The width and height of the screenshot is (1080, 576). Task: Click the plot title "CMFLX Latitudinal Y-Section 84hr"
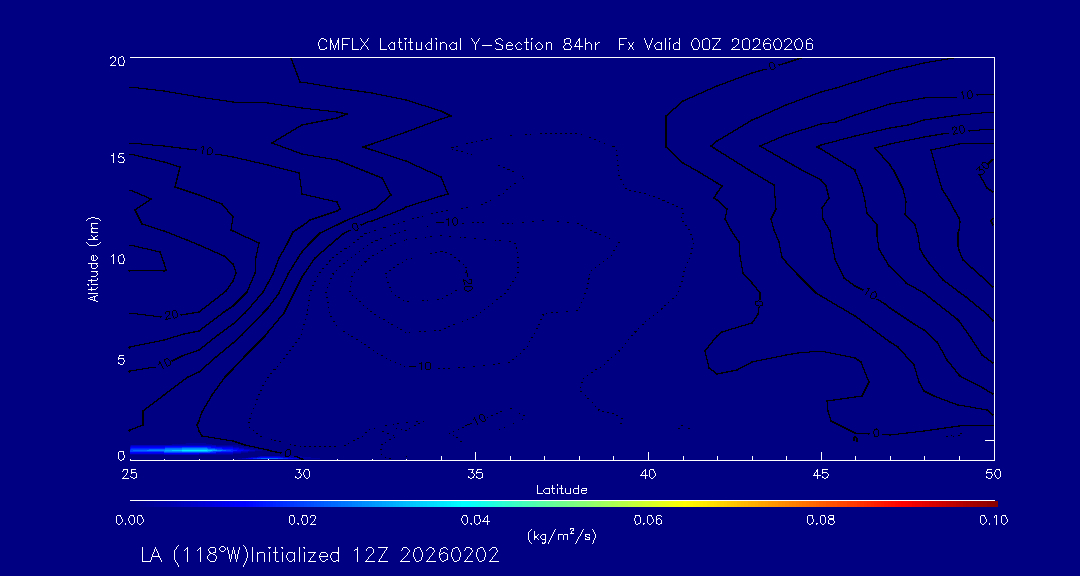pyautogui.click(x=457, y=45)
